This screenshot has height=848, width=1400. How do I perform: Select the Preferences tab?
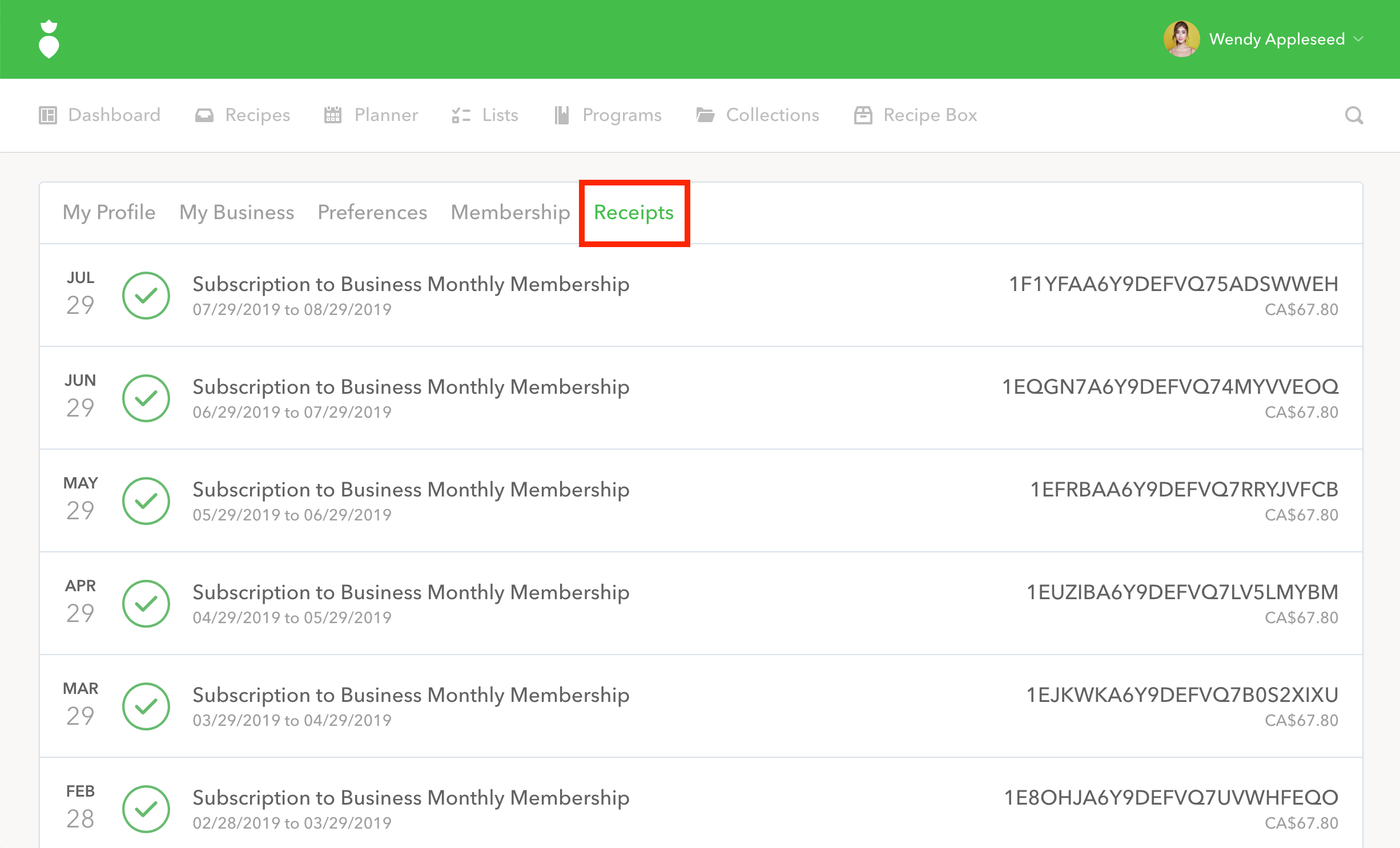[x=372, y=212]
